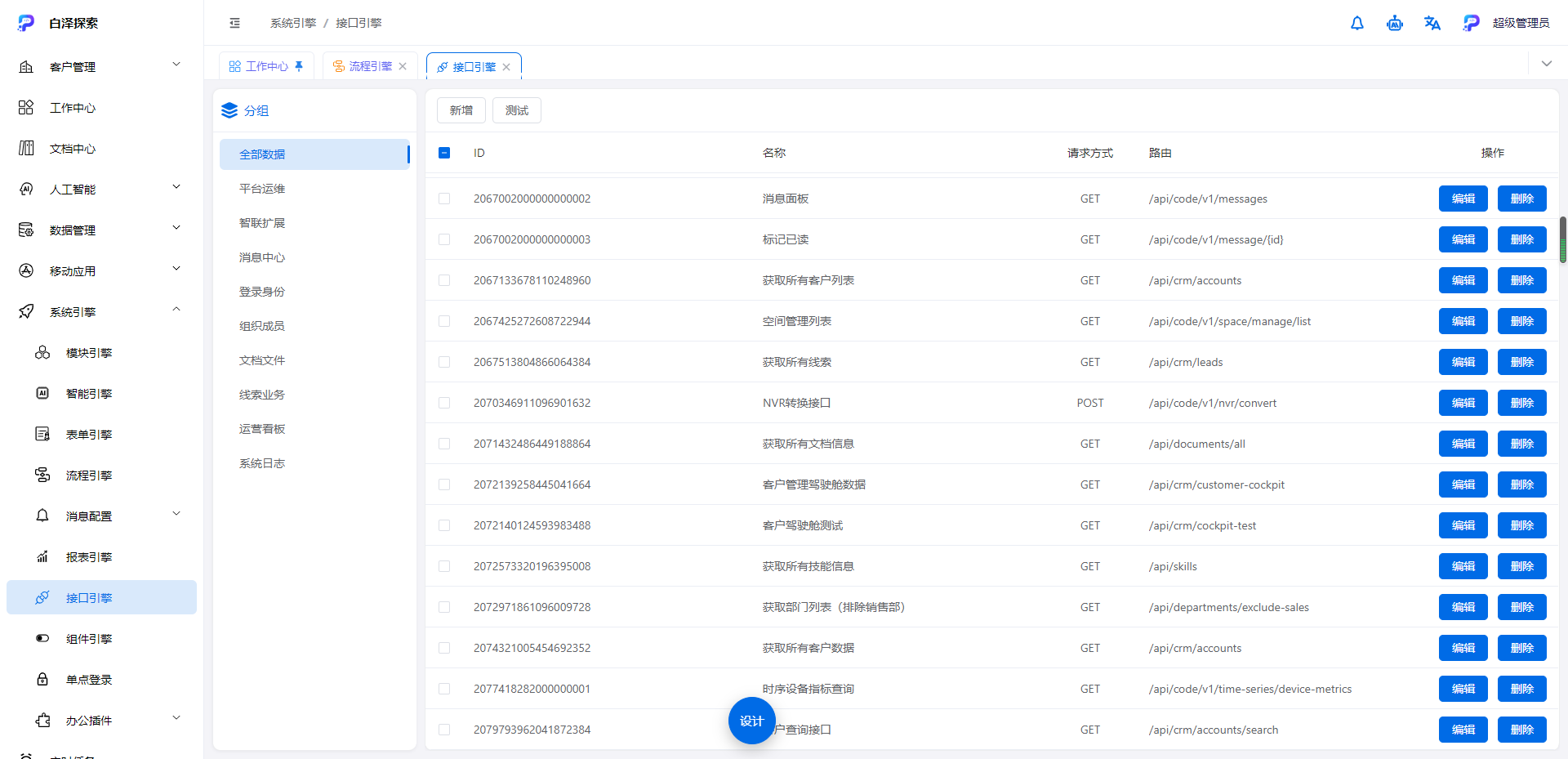Click the 组件引擎 sidebar icon
This screenshot has height=759, width=1568.
pos(42,639)
